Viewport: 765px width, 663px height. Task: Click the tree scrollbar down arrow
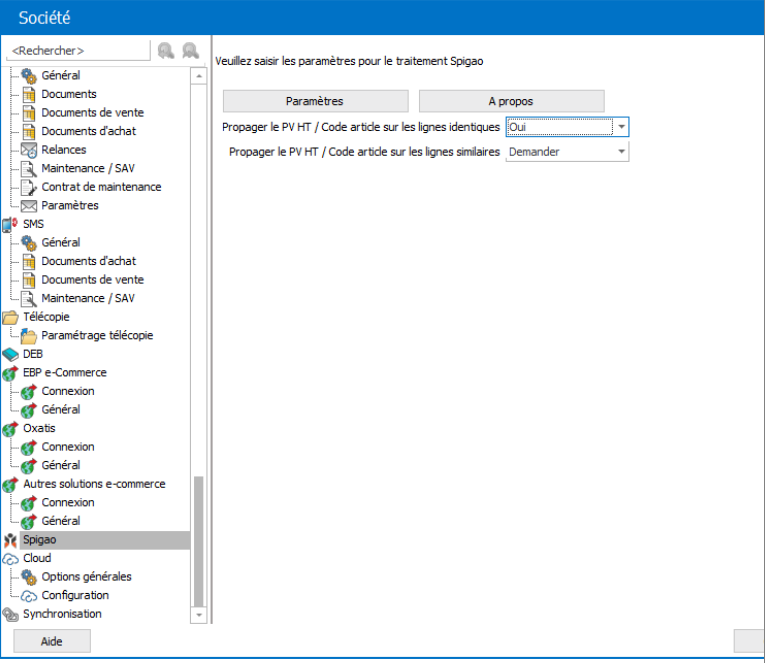[199, 615]
